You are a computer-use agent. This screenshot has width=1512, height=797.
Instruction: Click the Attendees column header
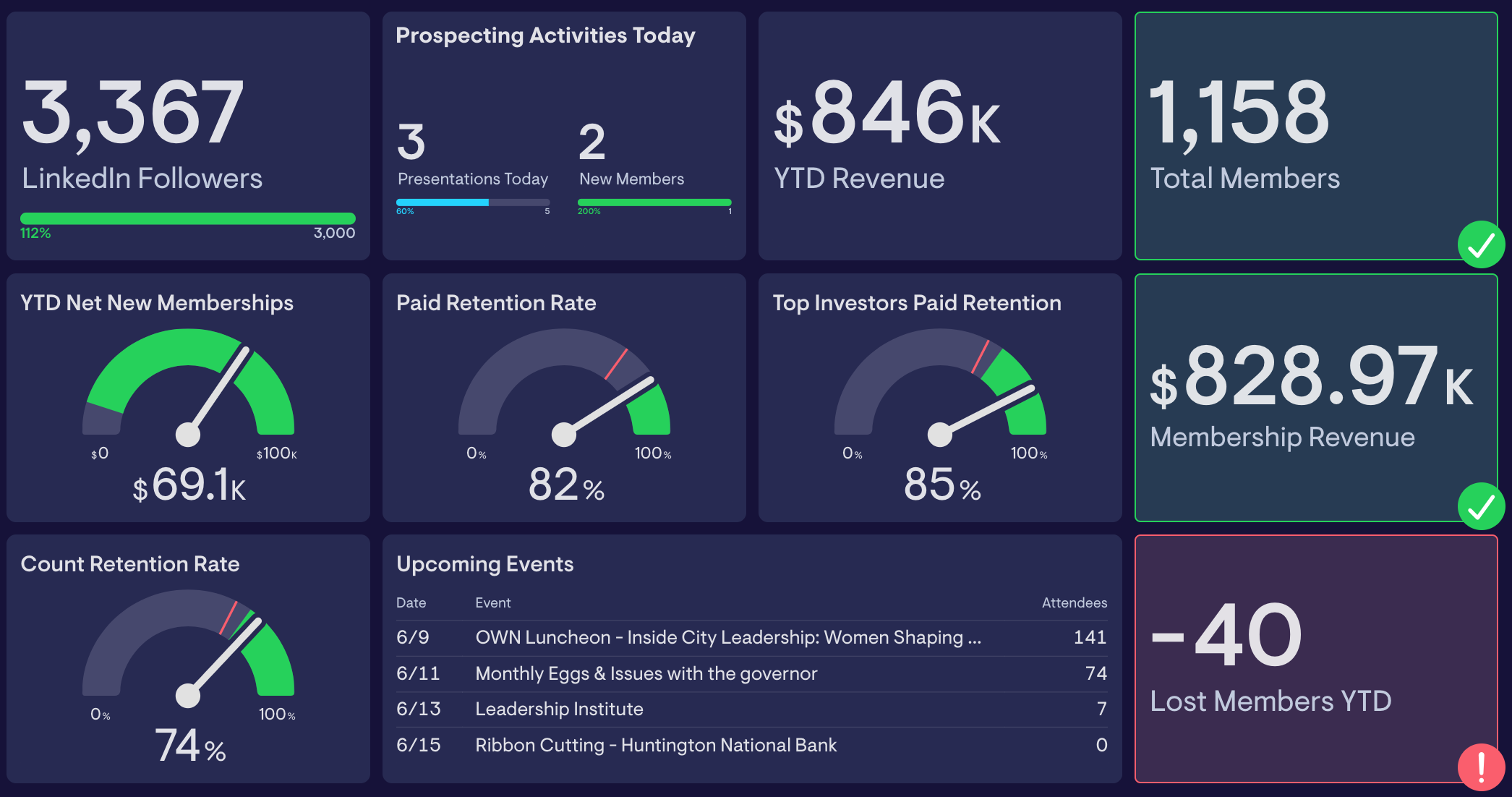tap(1074, 602)
